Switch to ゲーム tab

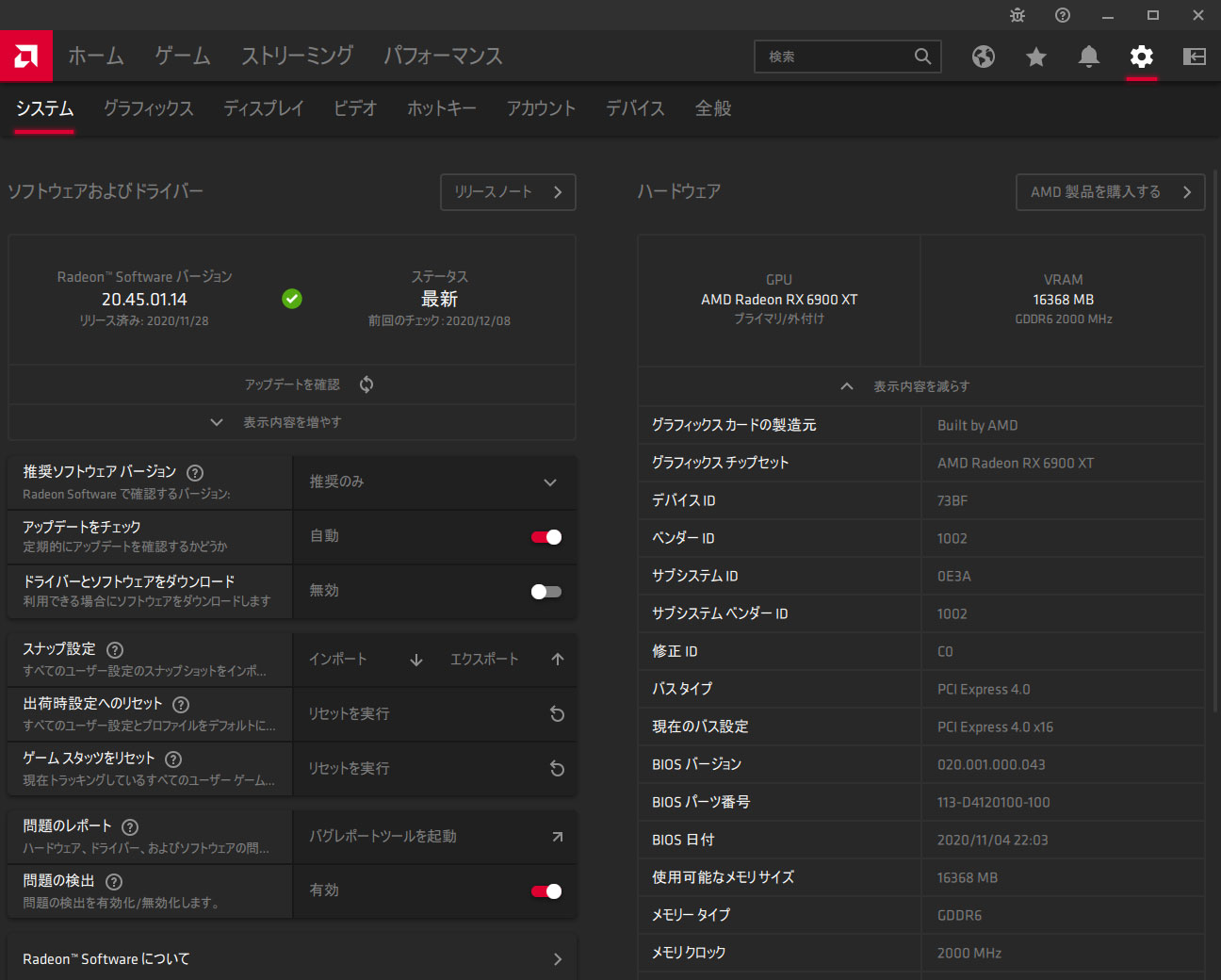click(183, 57)
